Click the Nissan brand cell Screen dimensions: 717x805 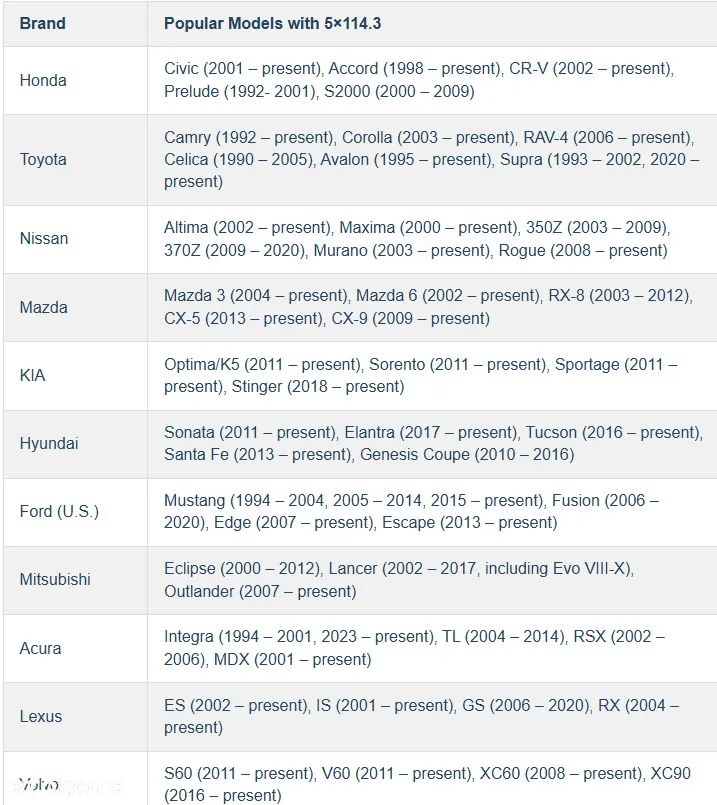(x=44, y=239)
